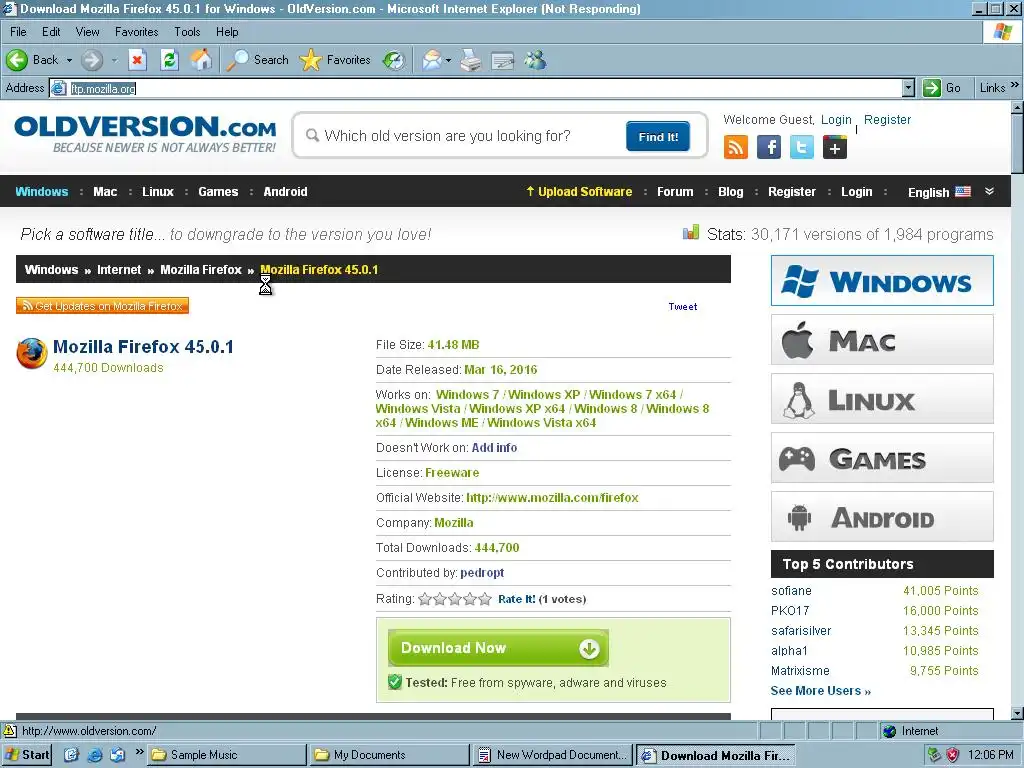
Task: Click the Facebook icon
Action: click(769, 148)
